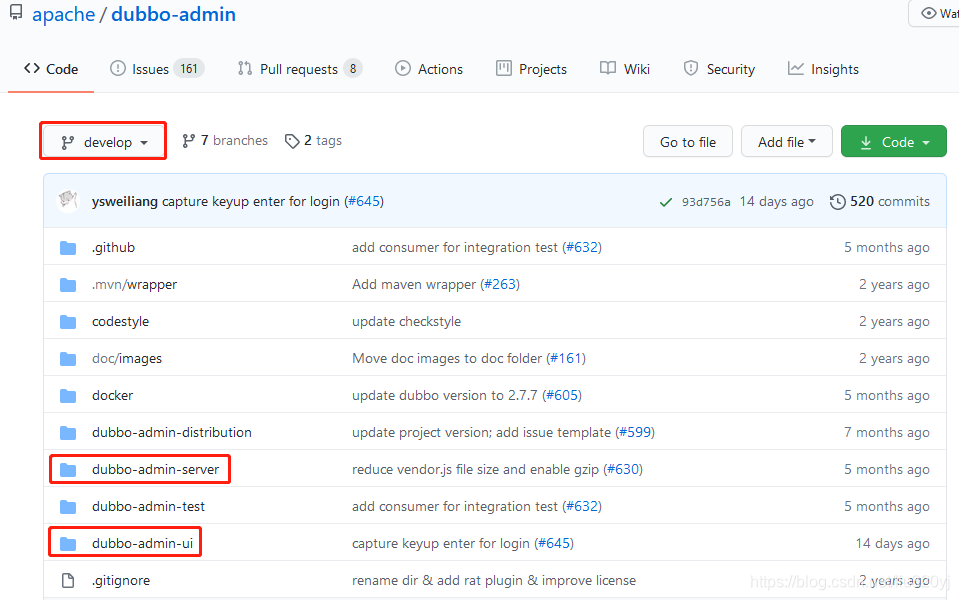View the Insights tab
This screenshot has width=959, height=600.
(823, 69)
